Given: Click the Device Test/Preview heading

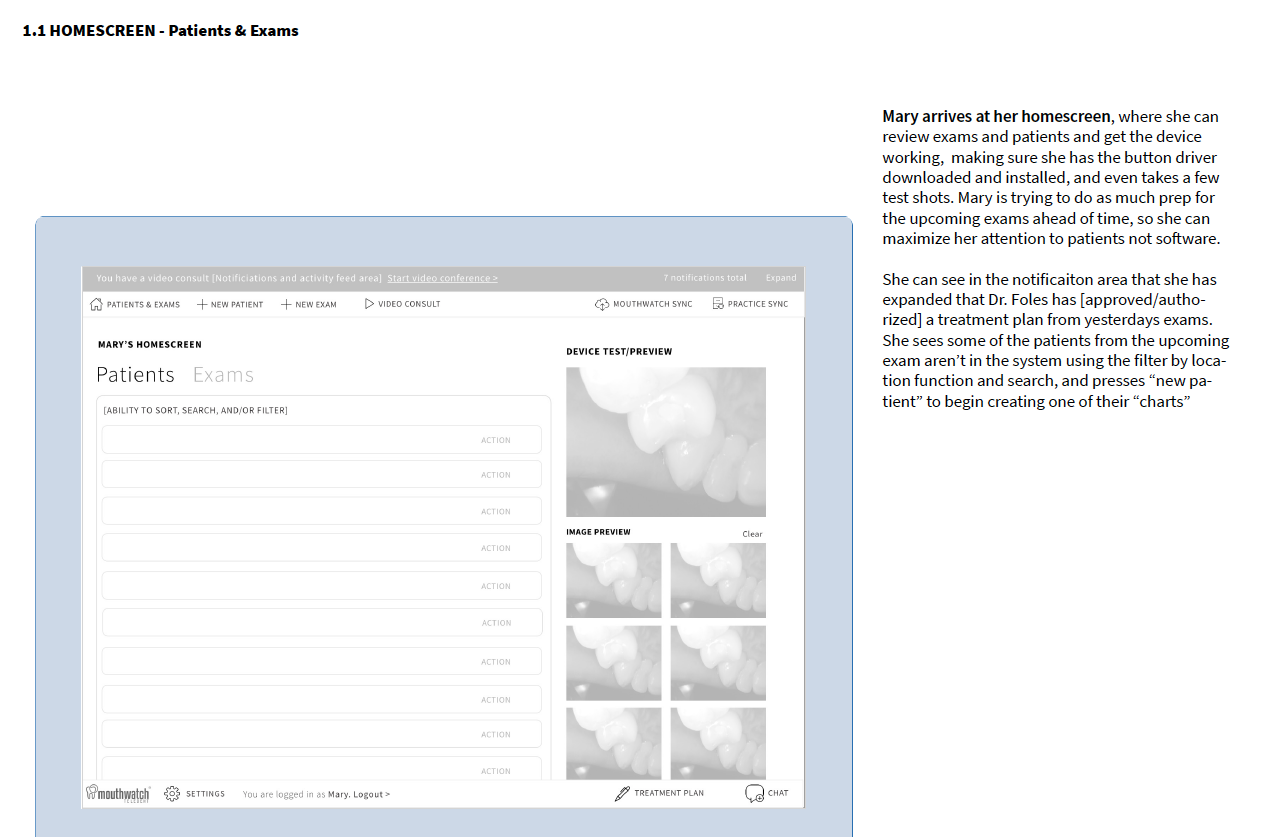Looking at the screenshot, I should 619,352.
